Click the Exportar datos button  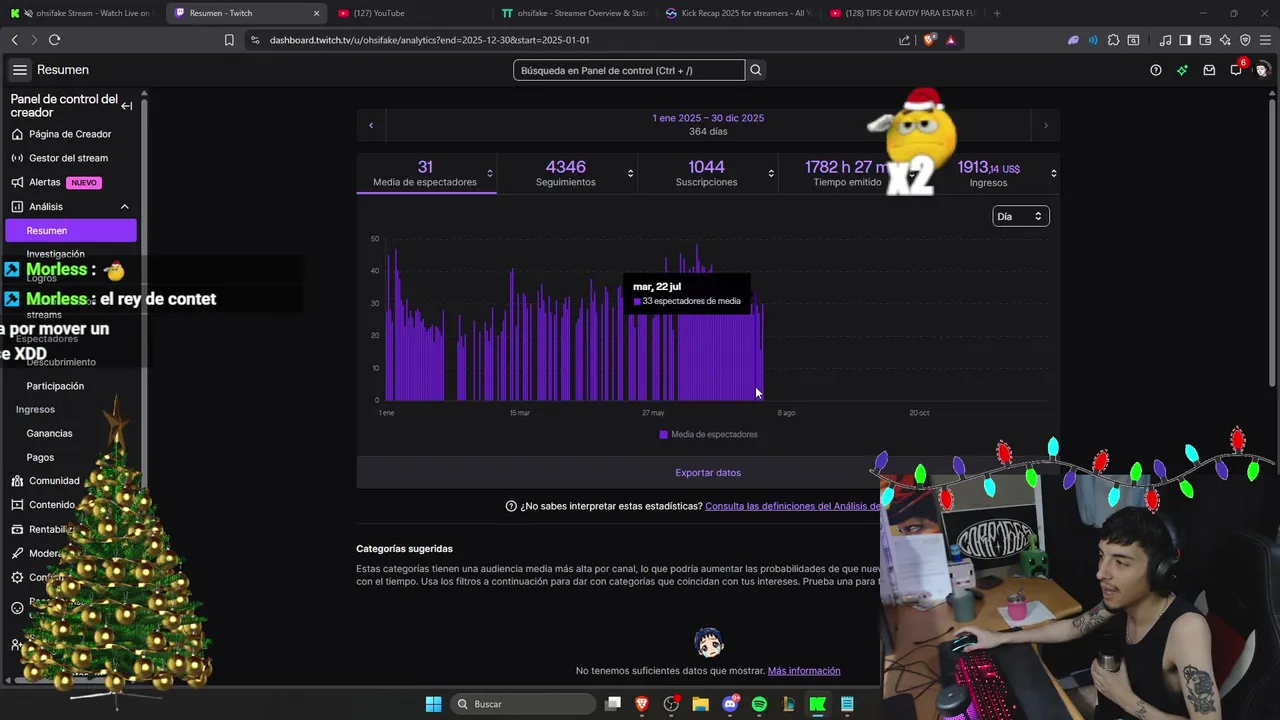708,472
